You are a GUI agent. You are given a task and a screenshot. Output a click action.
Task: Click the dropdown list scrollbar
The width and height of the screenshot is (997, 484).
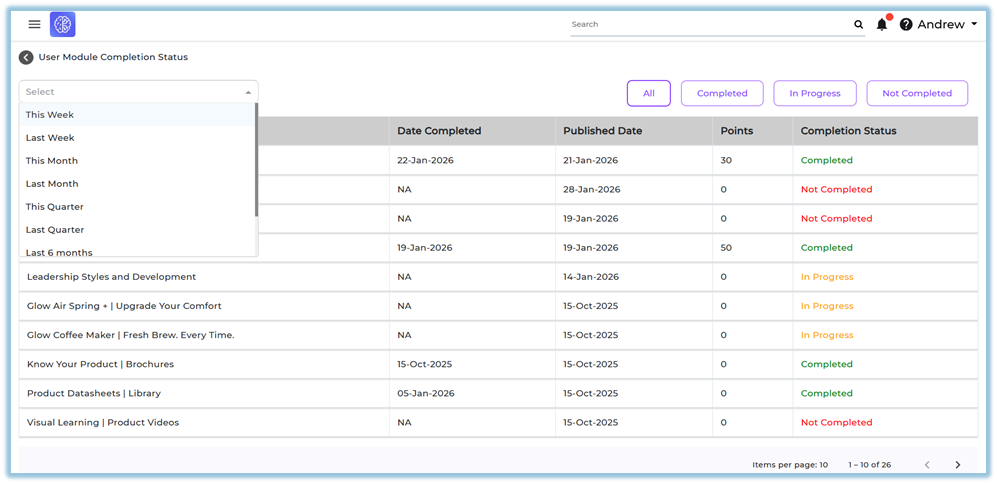pos(256,160)
